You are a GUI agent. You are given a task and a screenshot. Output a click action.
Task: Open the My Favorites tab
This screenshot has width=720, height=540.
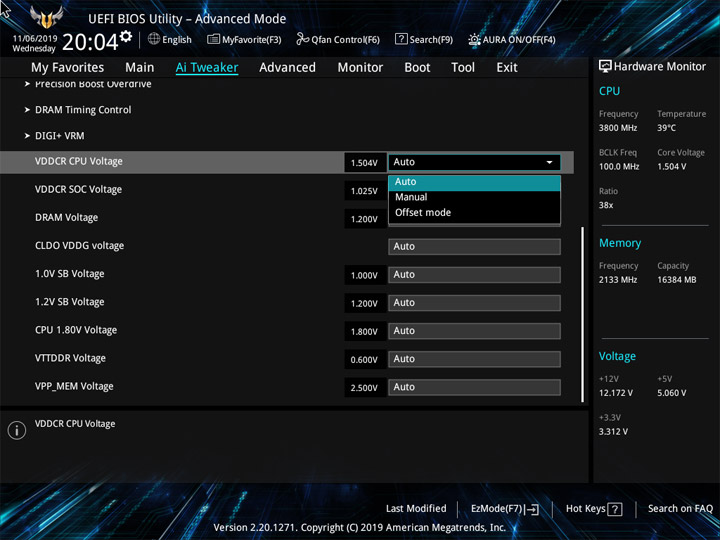68,68
